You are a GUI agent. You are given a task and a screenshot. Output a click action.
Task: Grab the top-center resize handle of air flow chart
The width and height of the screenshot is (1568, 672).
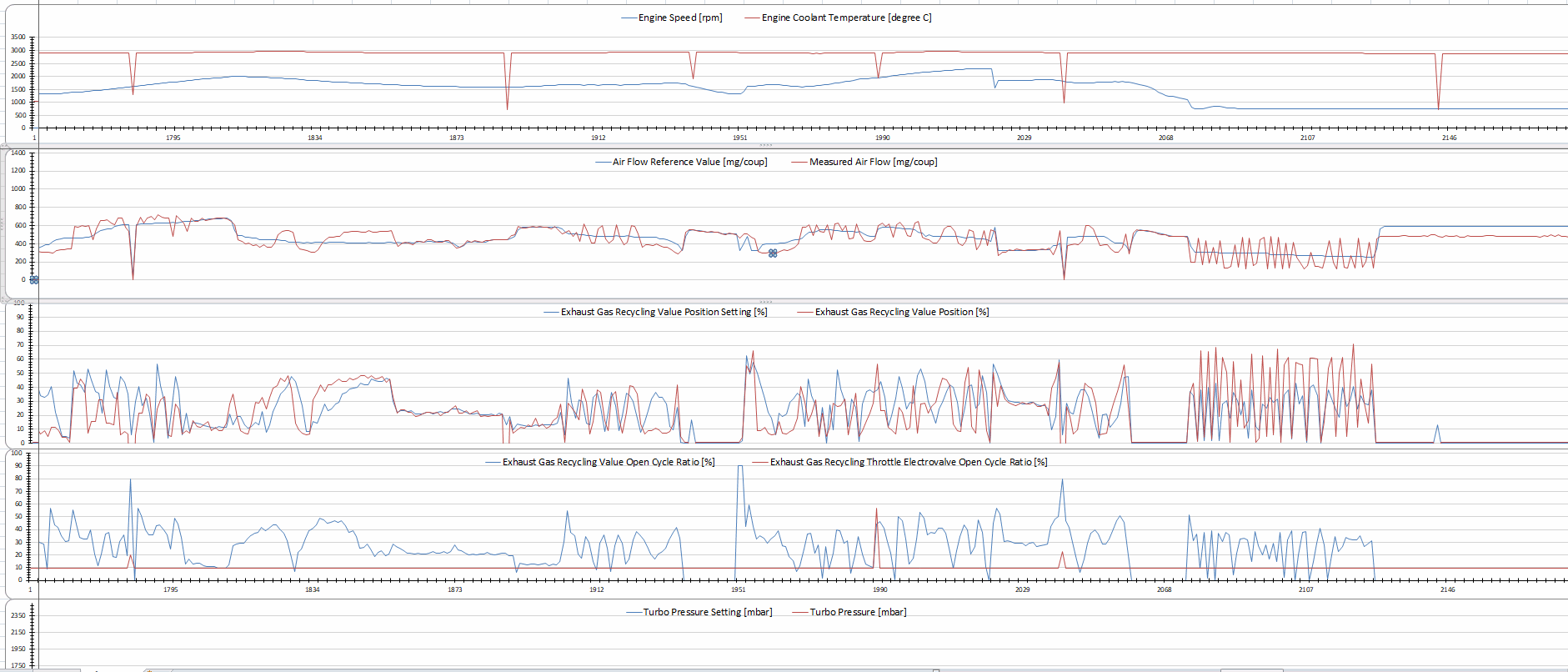tap(765, 146)
